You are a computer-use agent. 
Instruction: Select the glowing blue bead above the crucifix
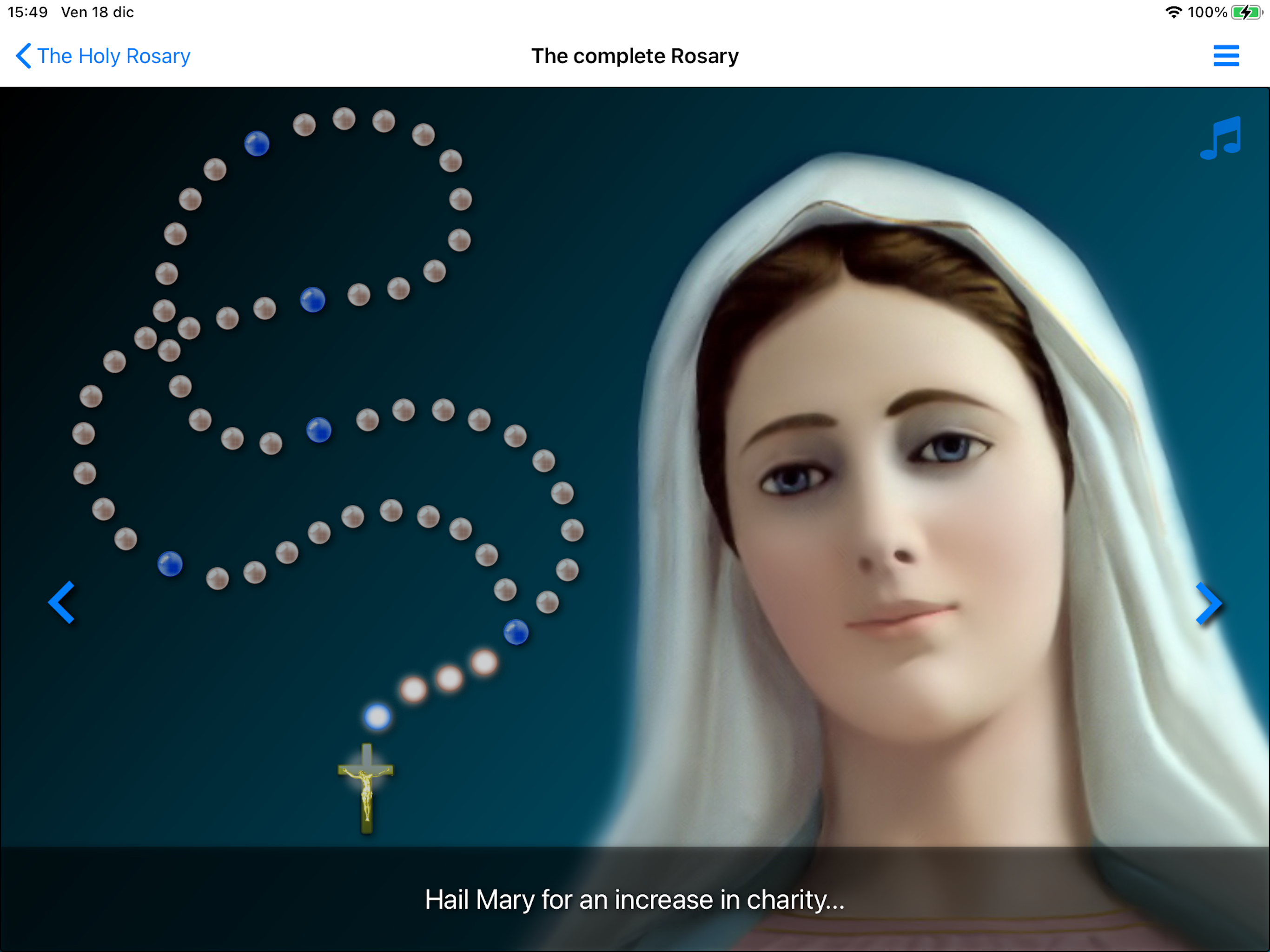[x=377, y=717]
